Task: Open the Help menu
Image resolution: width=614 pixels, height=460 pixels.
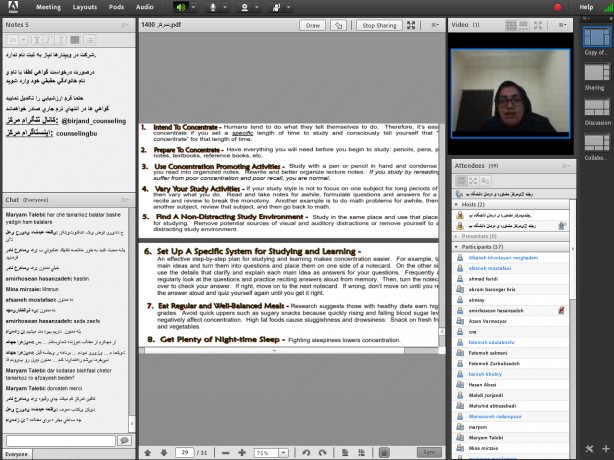Action: pos(586,7)
